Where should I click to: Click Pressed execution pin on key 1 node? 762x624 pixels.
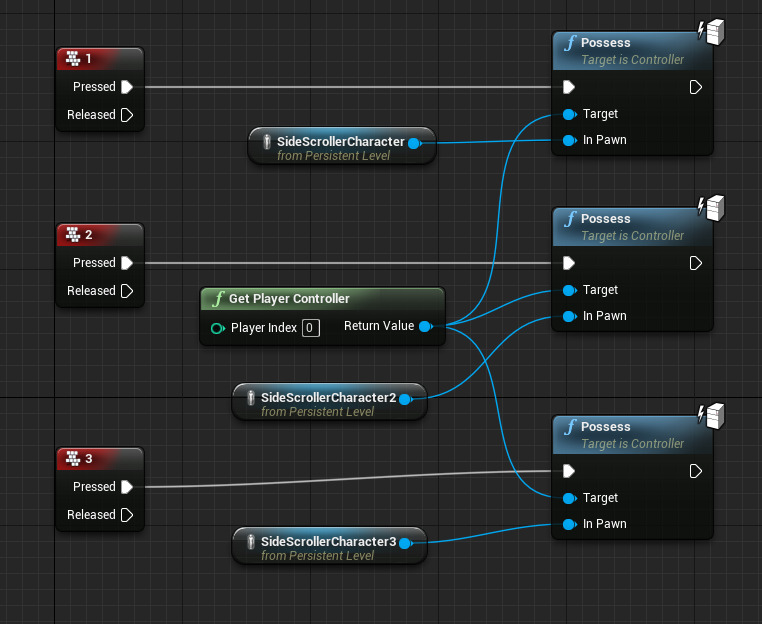point(127,87)
